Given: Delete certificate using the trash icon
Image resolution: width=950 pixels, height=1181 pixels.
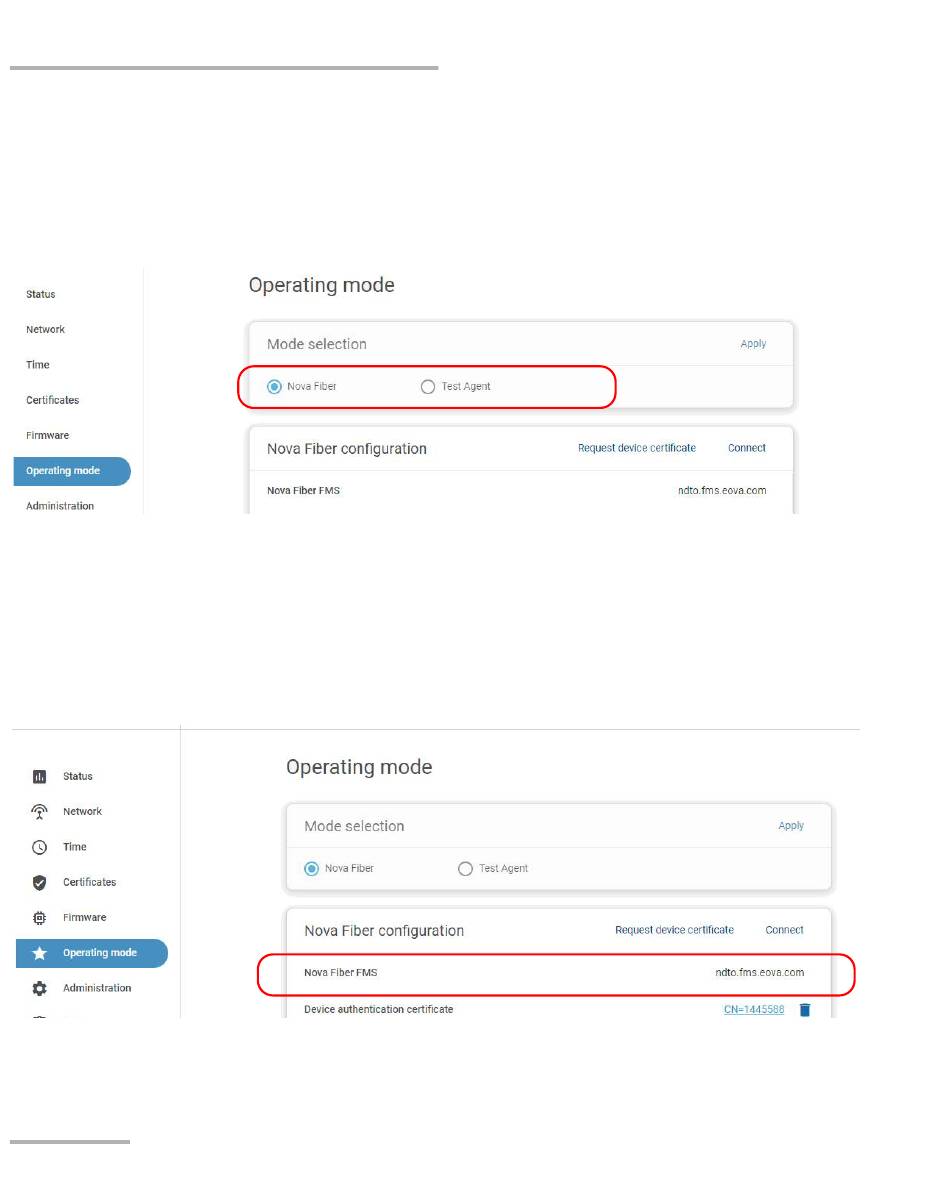Looking at the screenshot, I should 805,1010.
